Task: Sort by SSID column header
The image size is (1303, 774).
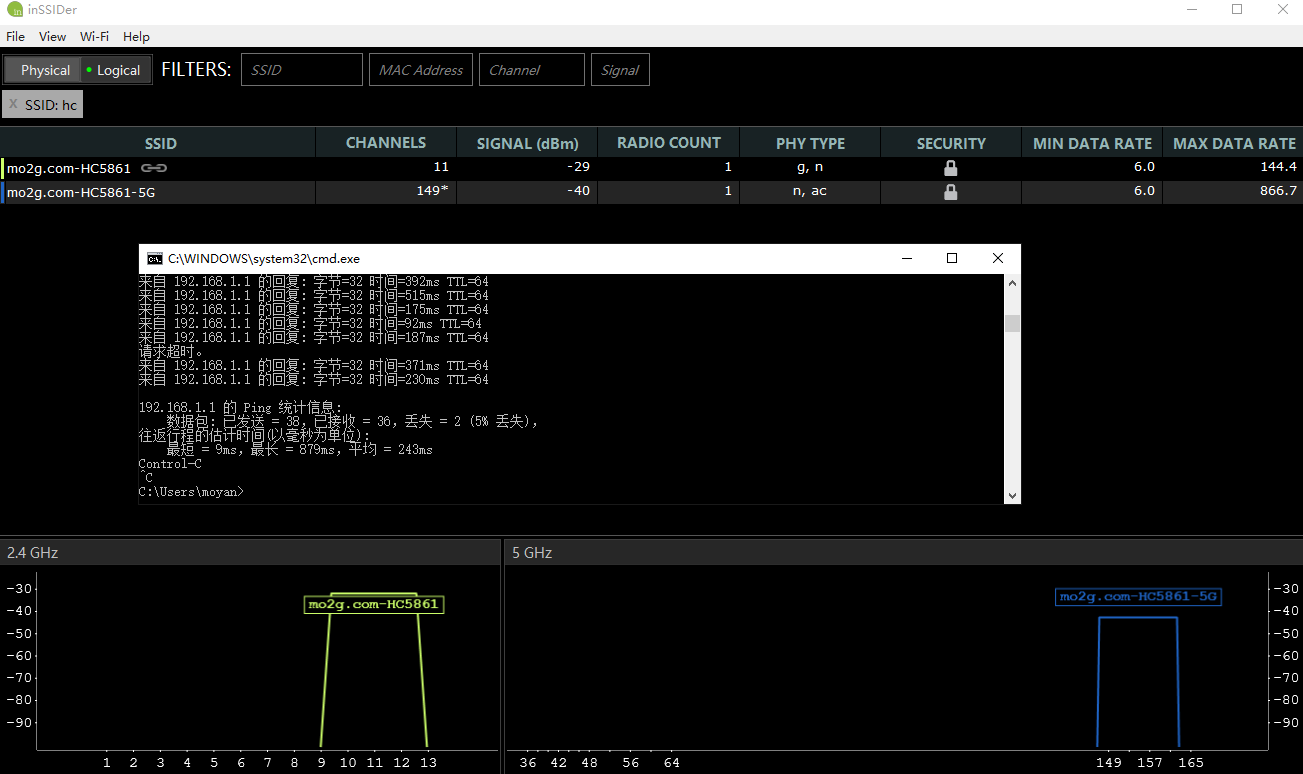Action: [x=159, y=143]
